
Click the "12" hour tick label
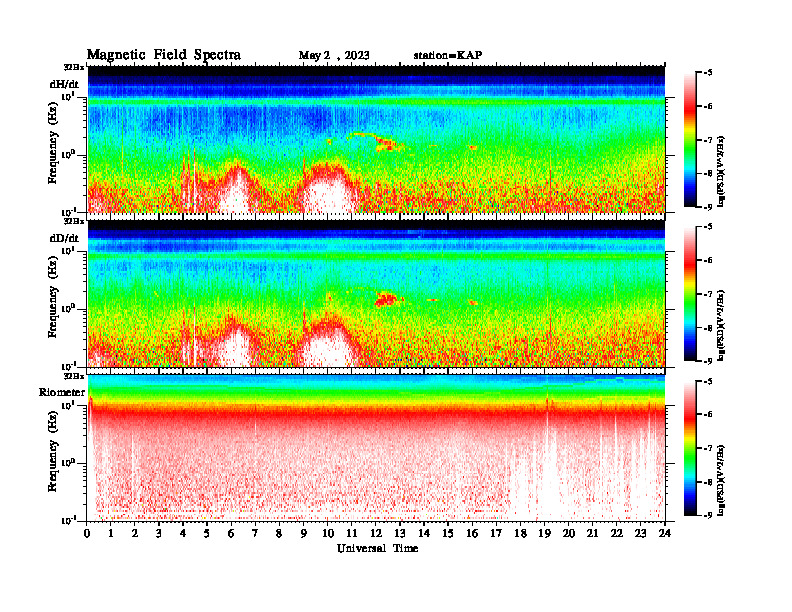[x=376, y=534]
